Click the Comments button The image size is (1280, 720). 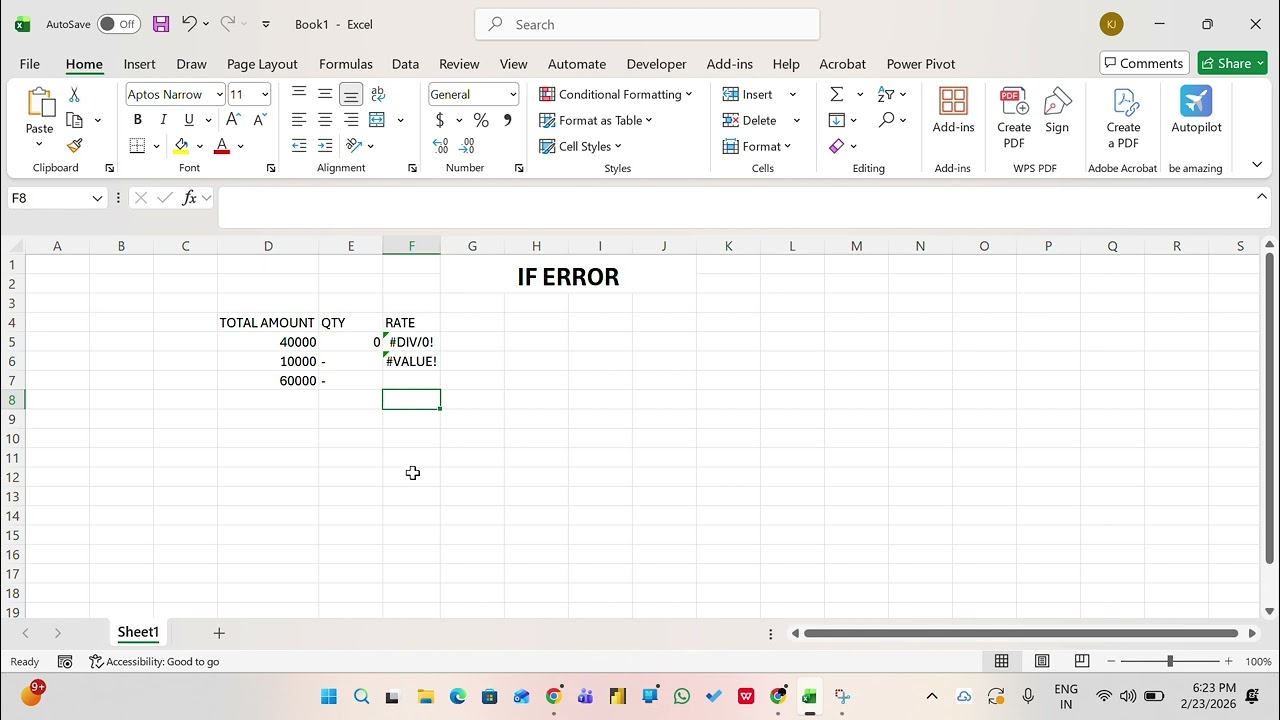1144,63
